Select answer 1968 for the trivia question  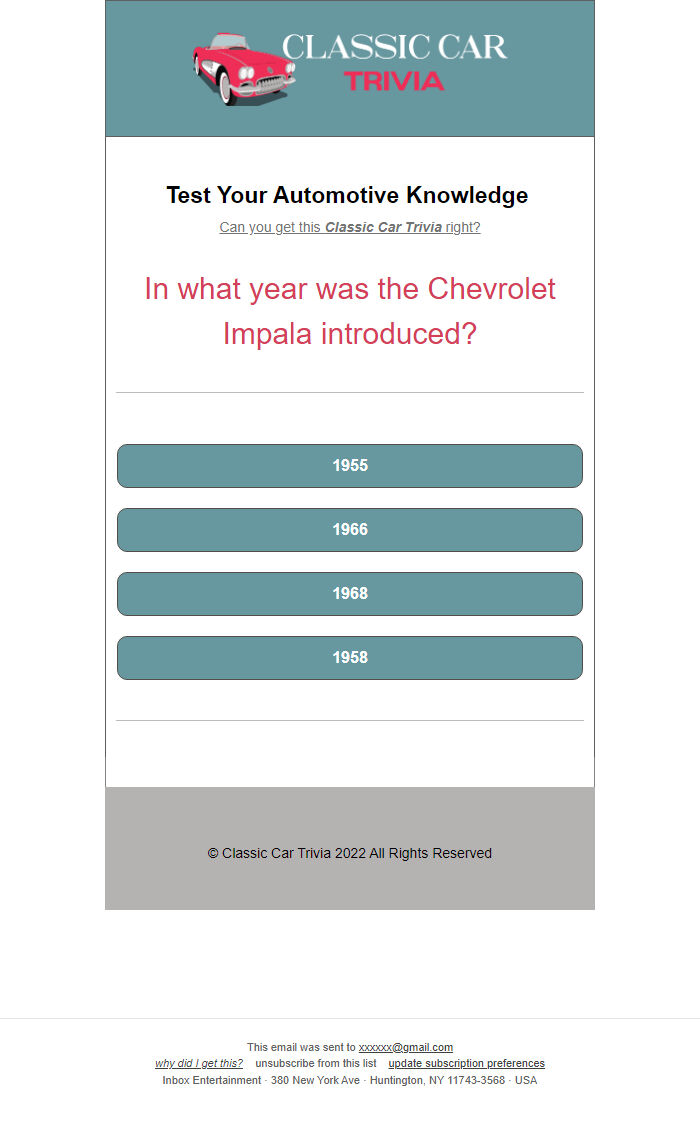[349, 593]
